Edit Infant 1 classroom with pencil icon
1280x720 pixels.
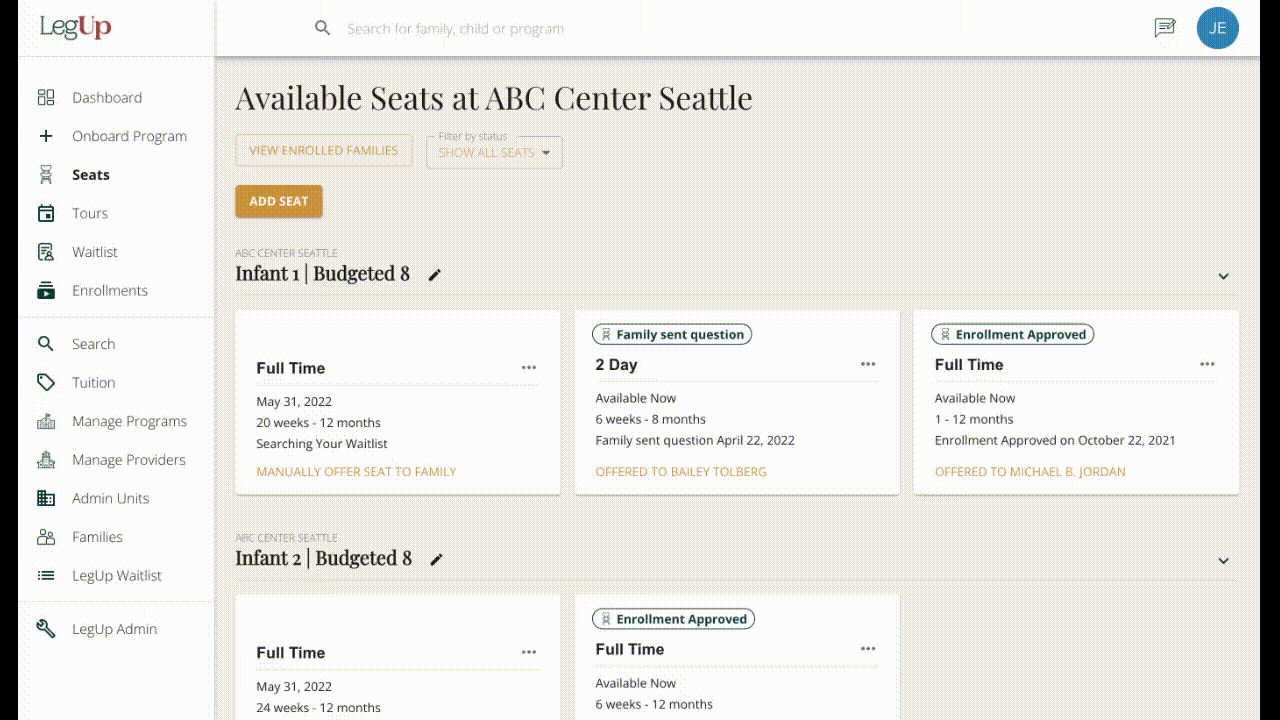click(434, 275)
